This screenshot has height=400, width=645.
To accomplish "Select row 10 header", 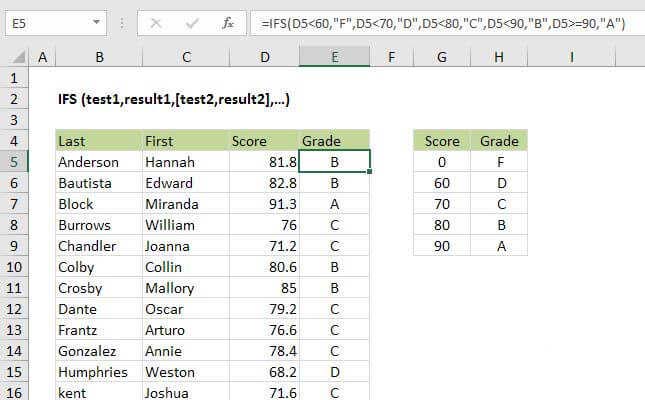I will point(17,267).
